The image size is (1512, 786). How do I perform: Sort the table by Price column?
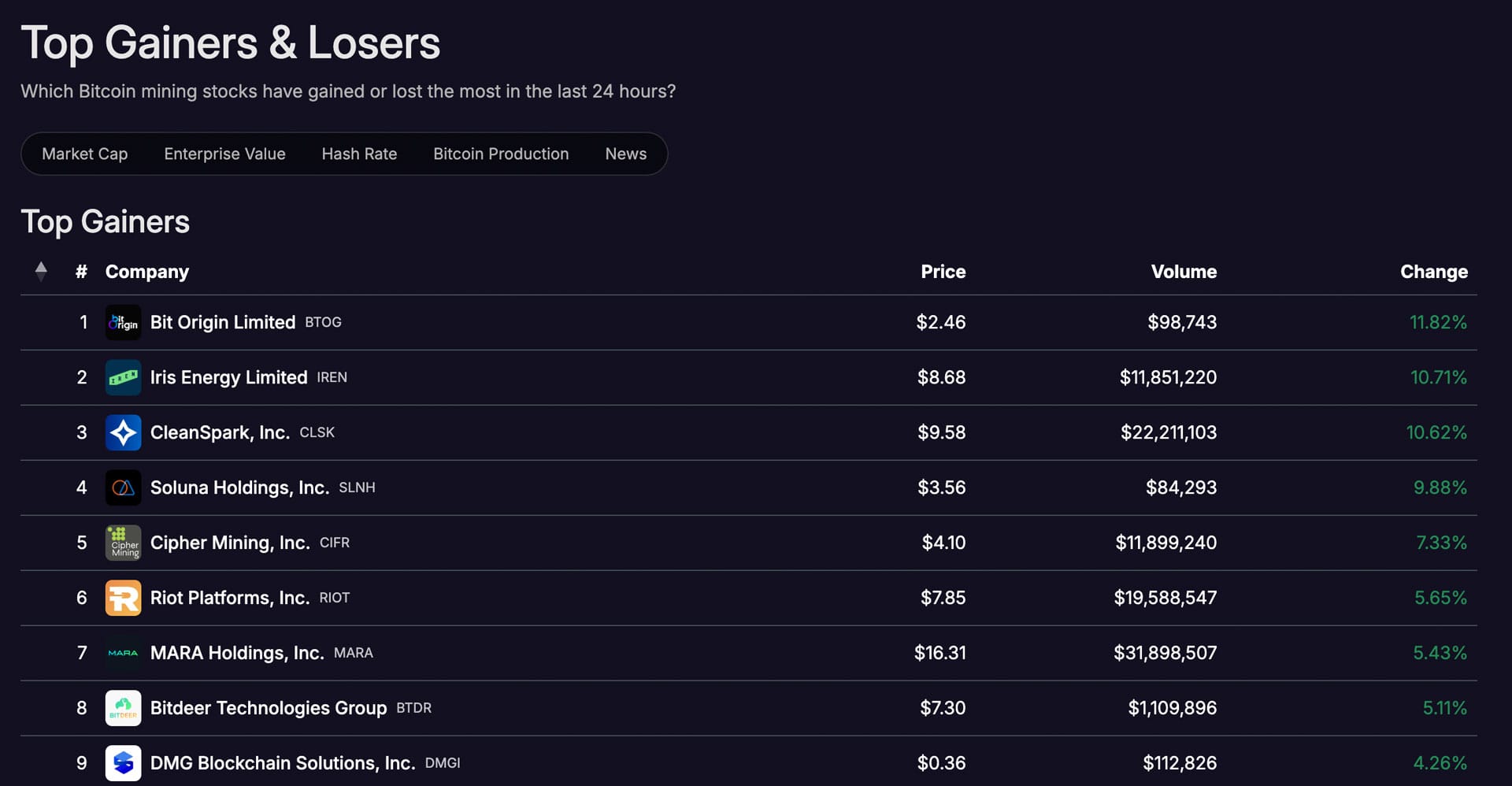pos(943,272)
